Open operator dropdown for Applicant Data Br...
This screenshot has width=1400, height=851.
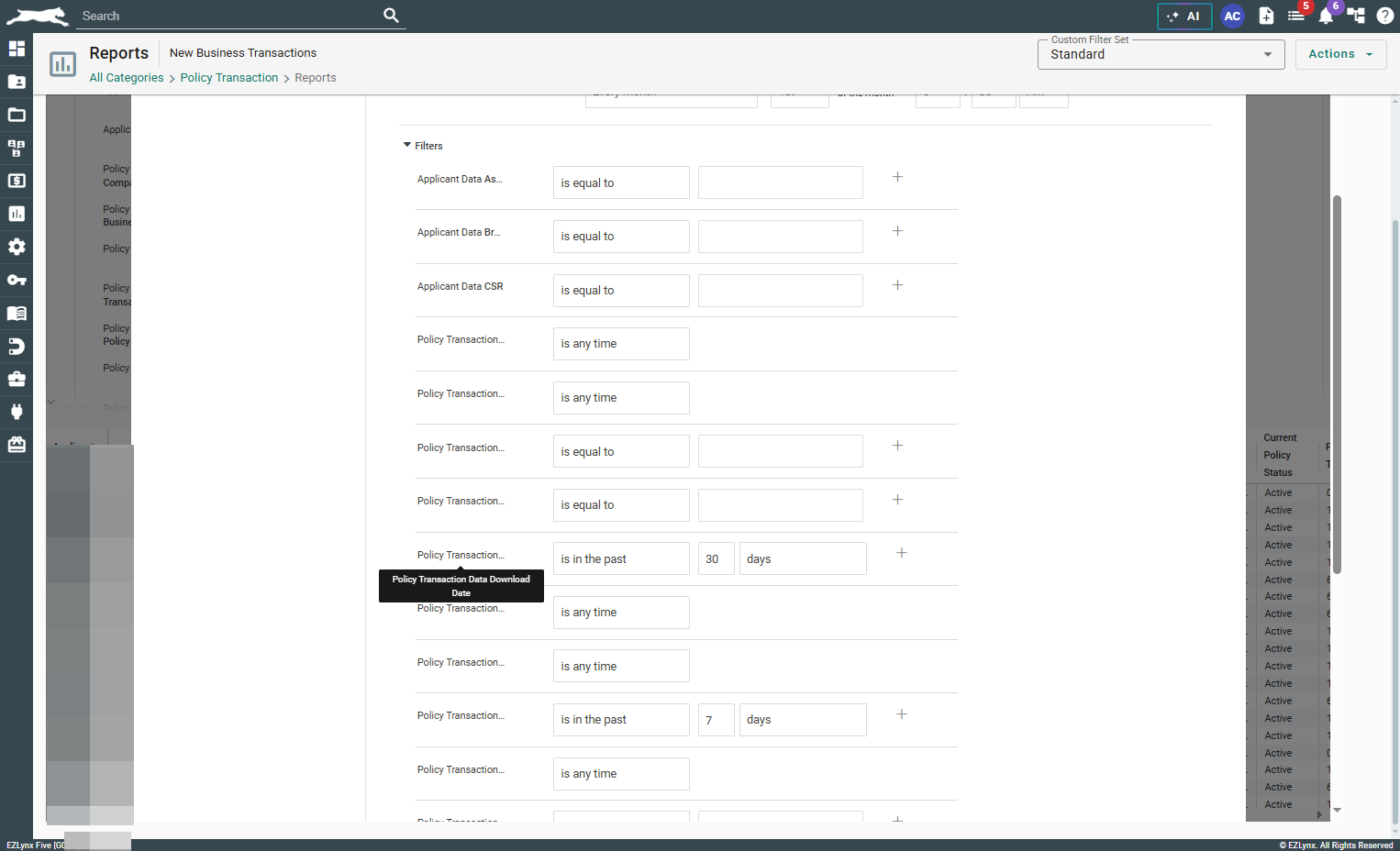coord(621,237)
